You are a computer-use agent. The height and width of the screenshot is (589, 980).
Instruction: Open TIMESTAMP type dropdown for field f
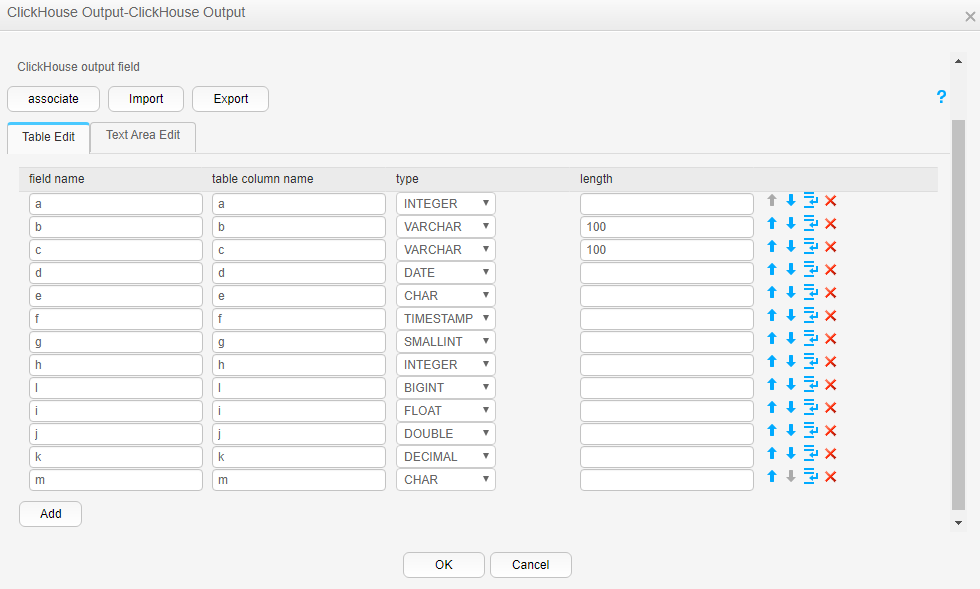click(x=446, y=318)
